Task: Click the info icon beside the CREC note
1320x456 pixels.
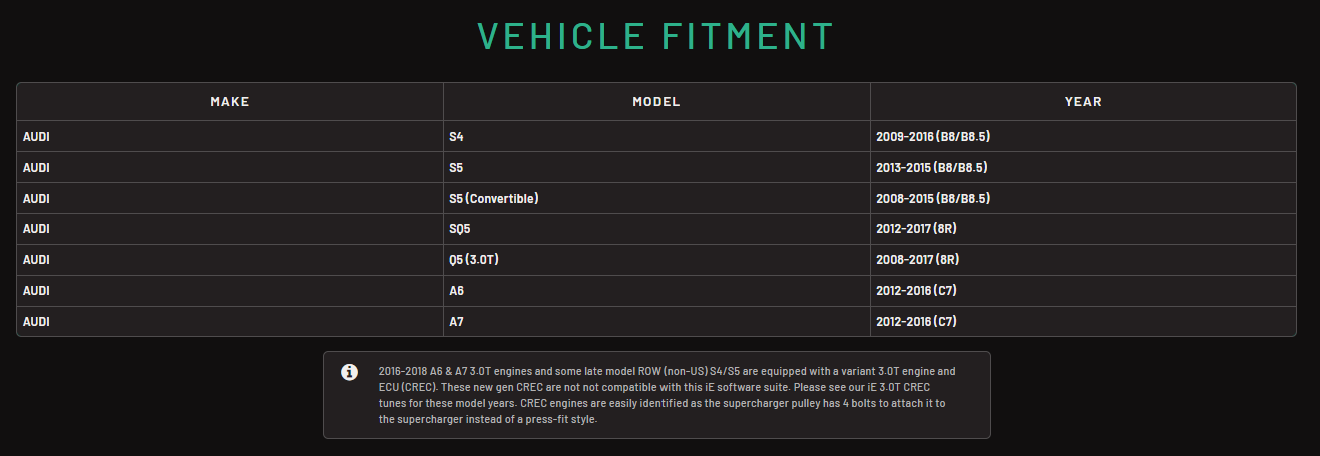Action: 350,372
